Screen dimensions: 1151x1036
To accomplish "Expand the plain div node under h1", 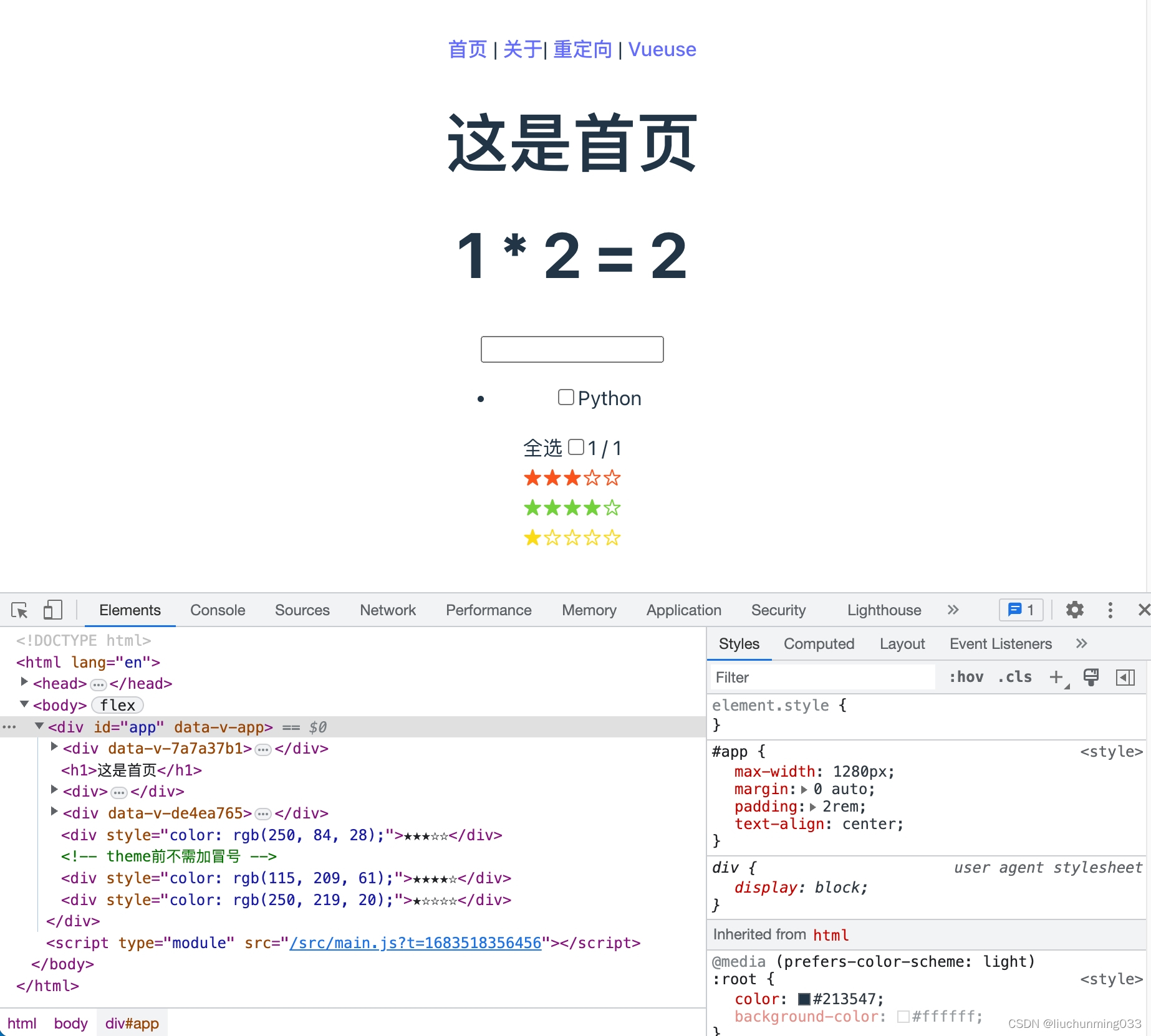I will 54,790.
